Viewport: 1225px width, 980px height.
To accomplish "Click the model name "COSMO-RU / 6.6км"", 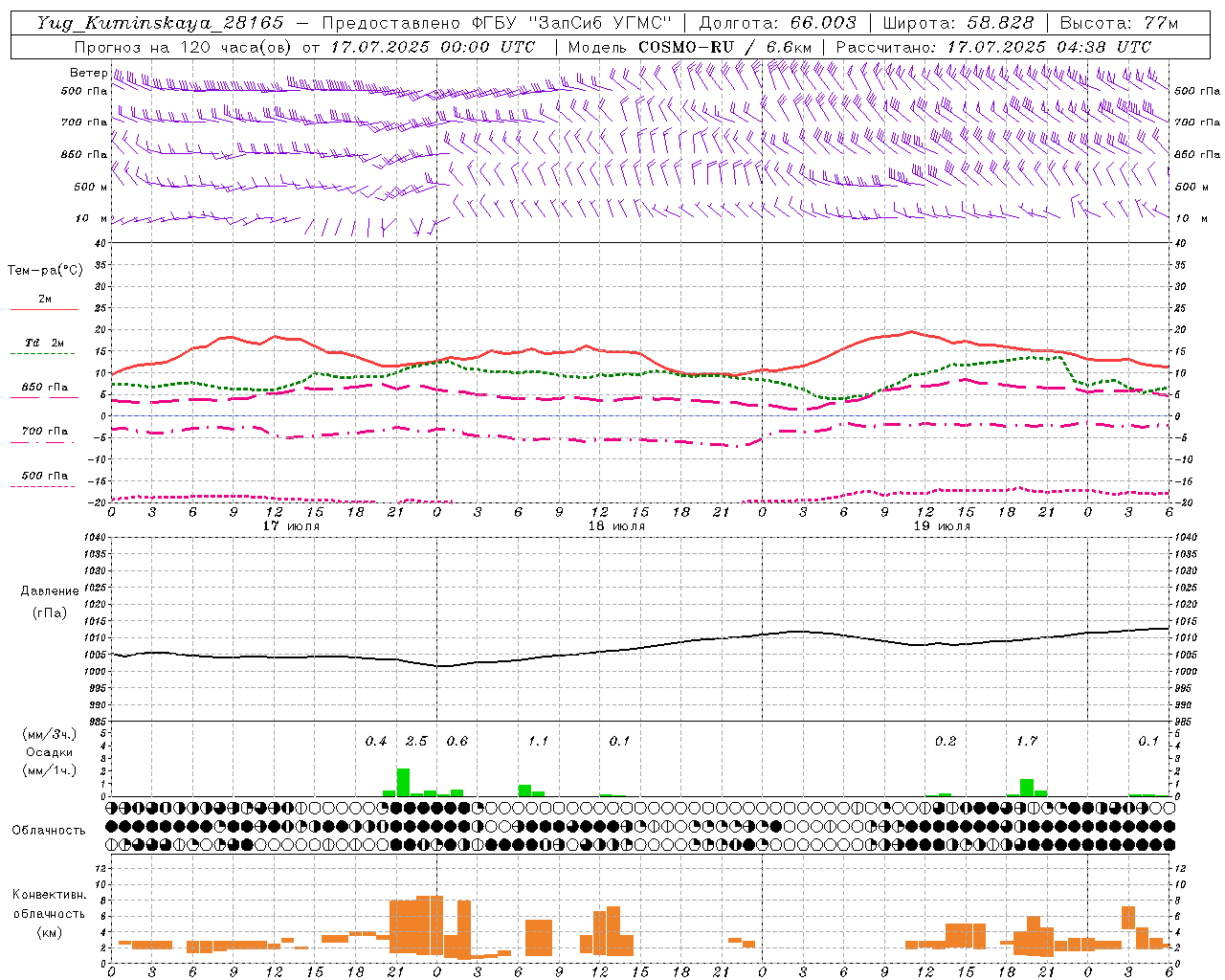I will (x=725, y=47).
